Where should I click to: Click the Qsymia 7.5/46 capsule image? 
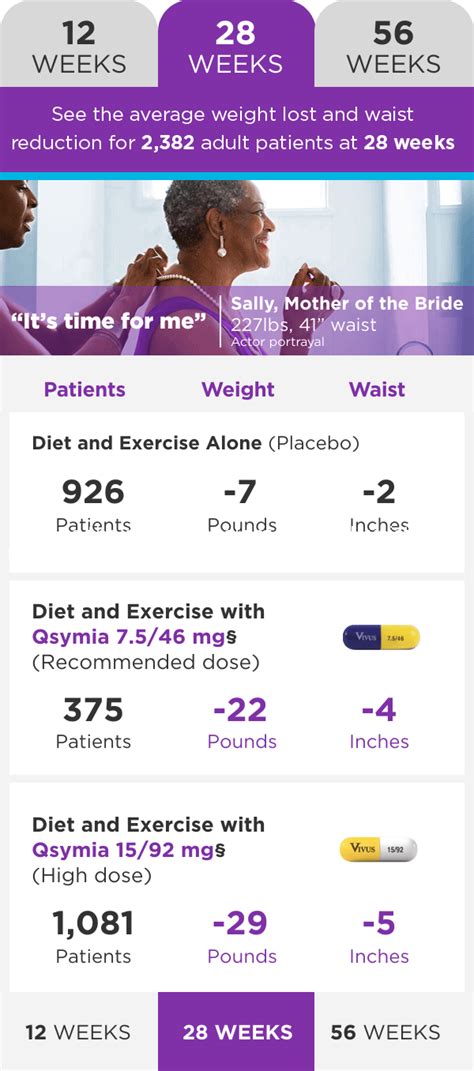click(381, 637)
